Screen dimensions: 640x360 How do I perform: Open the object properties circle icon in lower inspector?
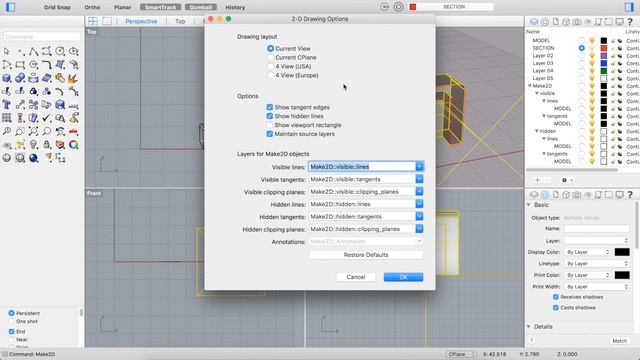[544, 195]
